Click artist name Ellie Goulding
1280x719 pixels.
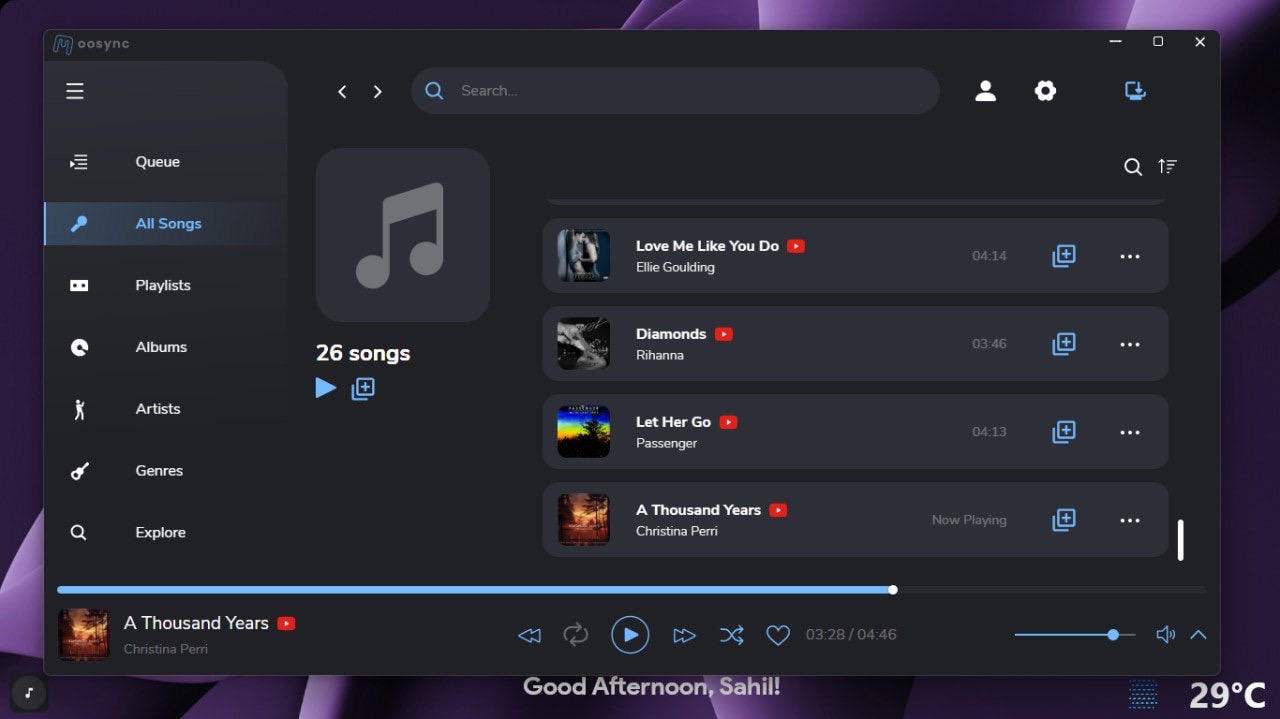[675, 267]
